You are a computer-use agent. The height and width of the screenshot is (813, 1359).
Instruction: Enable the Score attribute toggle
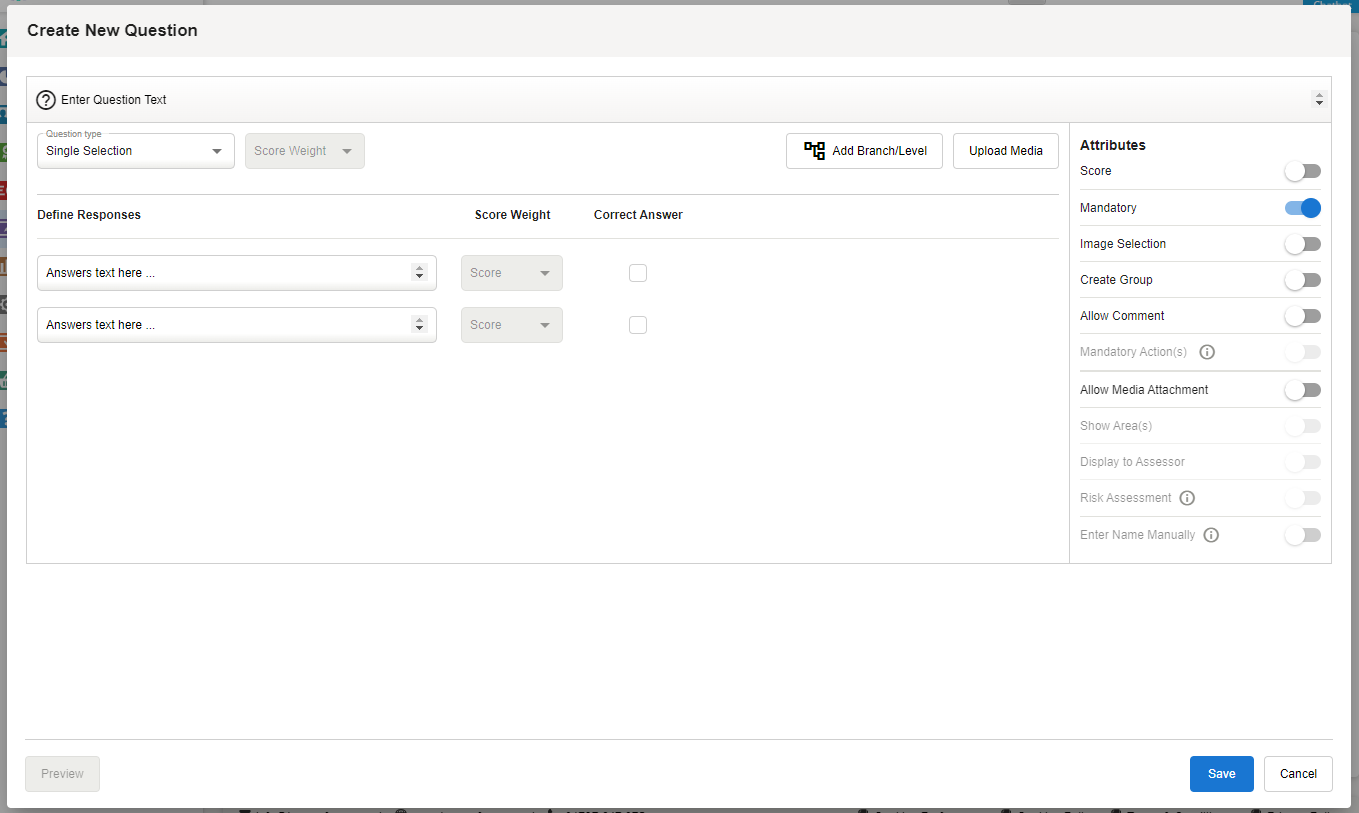(1302, 172)
